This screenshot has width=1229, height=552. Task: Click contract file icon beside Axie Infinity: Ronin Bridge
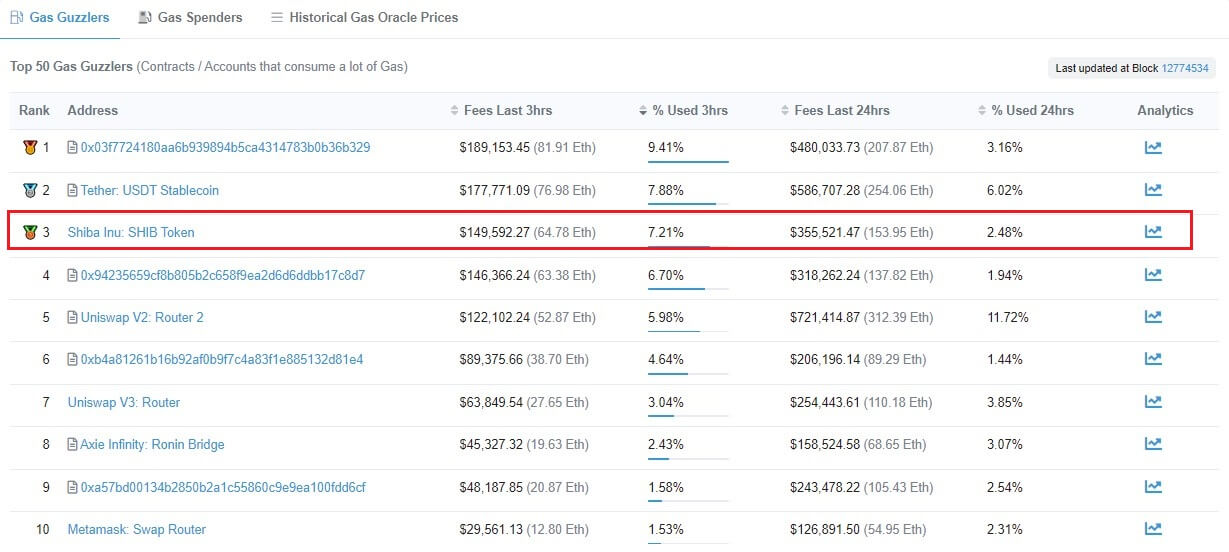(x=72, y=444)
